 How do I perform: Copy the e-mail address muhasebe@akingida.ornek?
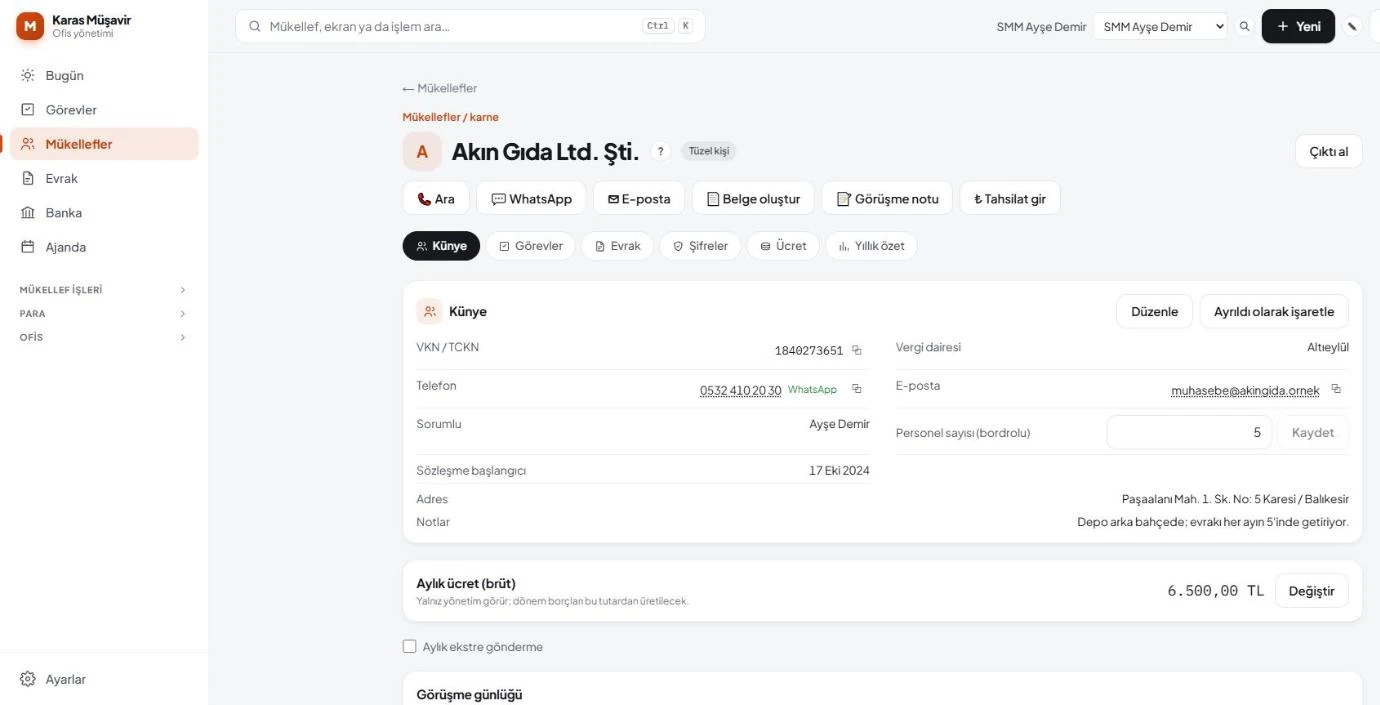coord(1336,389)
